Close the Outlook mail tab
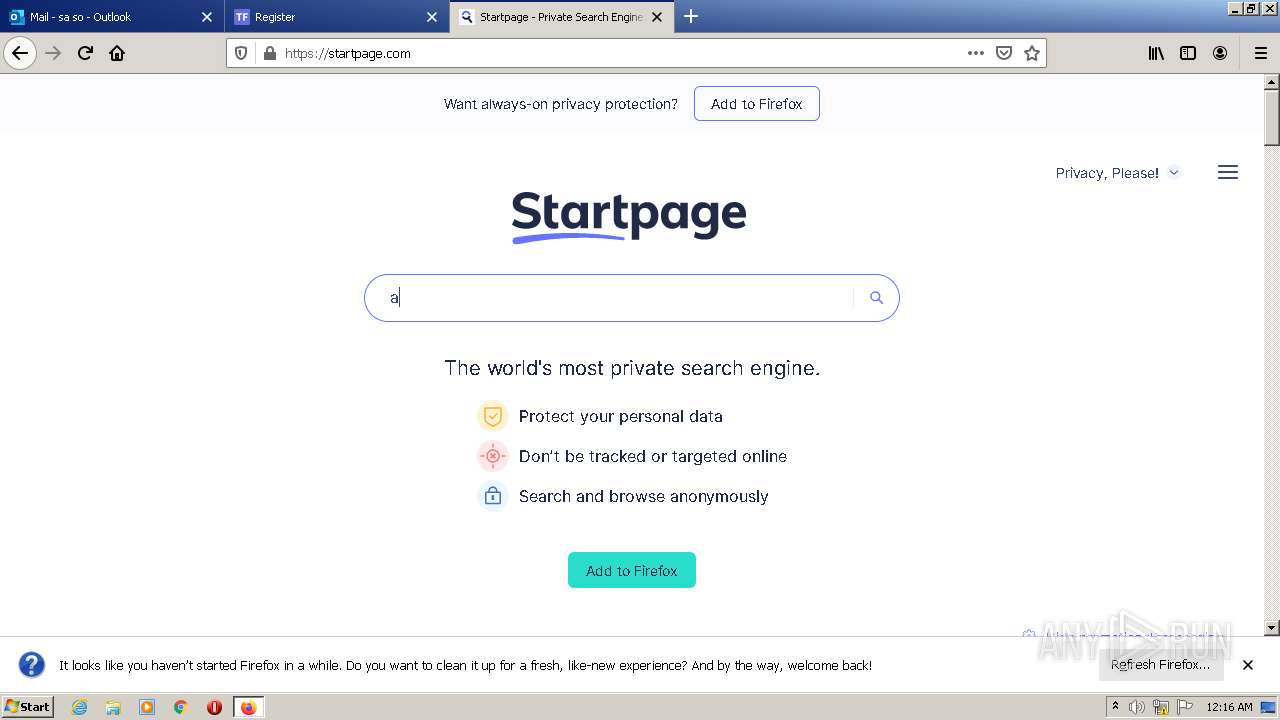1280x720 pixels. (207, 17)
